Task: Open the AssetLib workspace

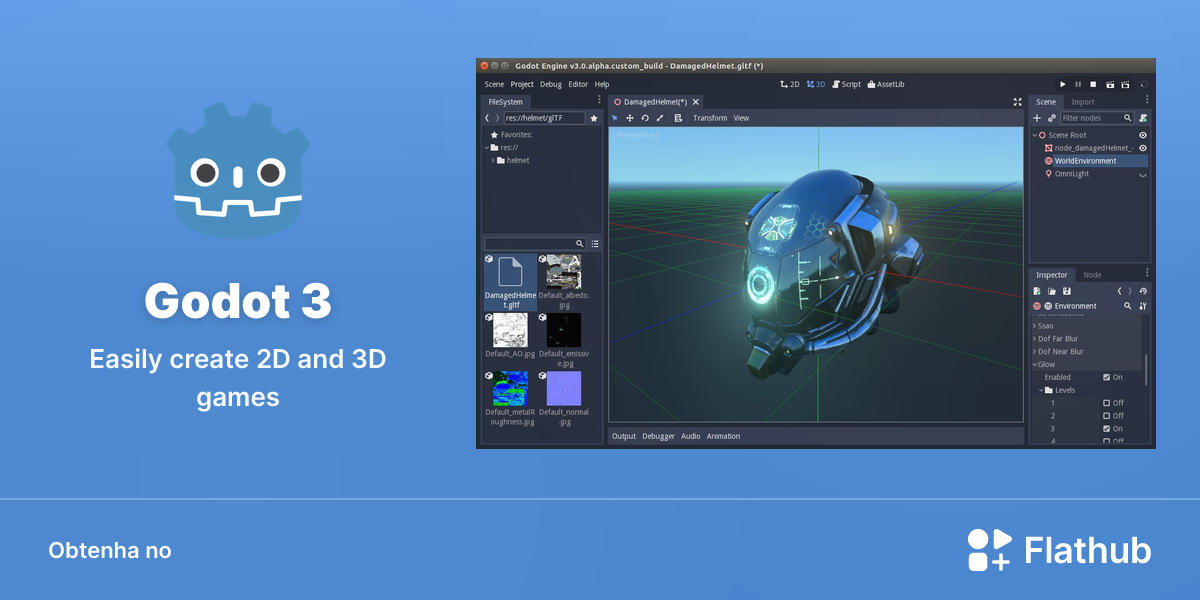Action: click(886, 85)
